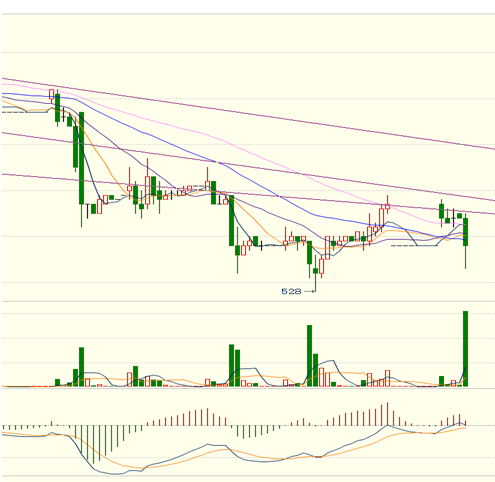495x482 pixels.
Task: Select the uppermost descending purple trendline
Action: 248,114
